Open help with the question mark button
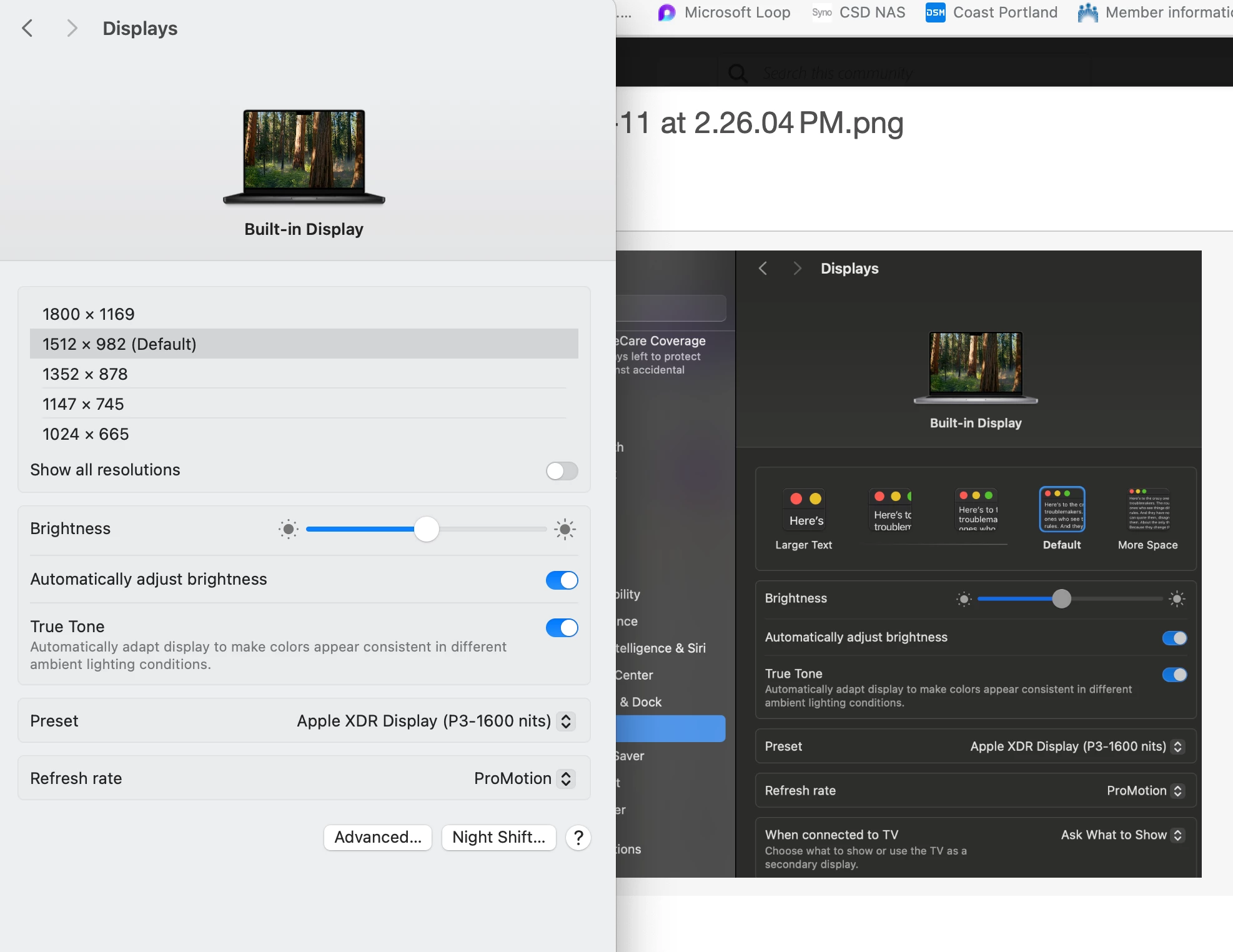1233x952 pixels. (x=578, y=838)
